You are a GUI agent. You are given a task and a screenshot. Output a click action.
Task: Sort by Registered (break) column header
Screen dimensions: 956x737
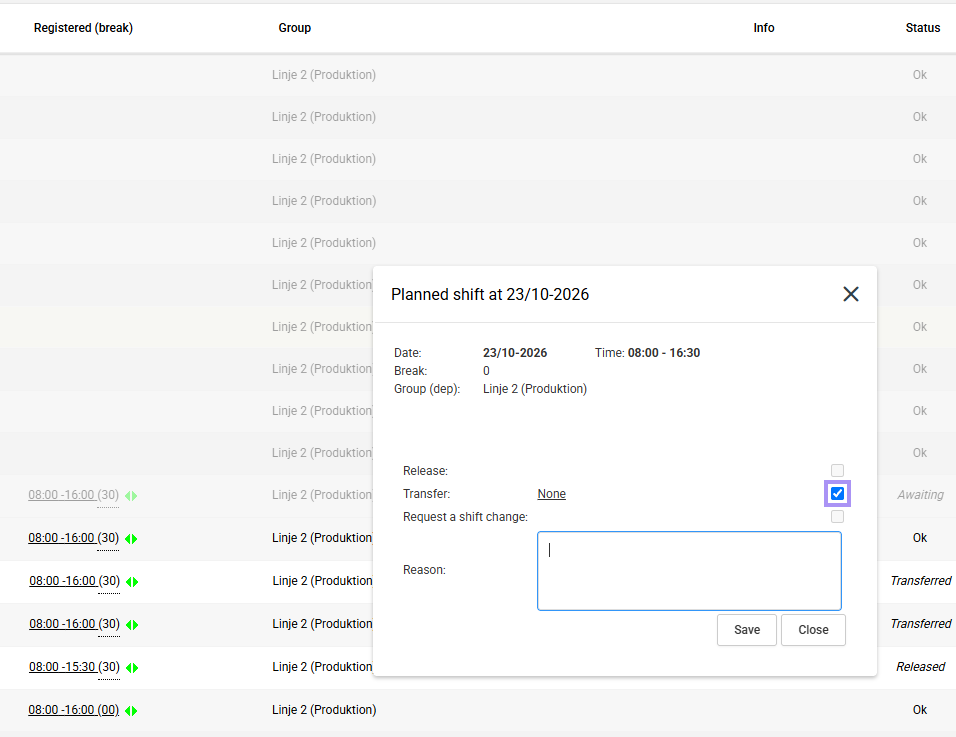click(83, 27)
